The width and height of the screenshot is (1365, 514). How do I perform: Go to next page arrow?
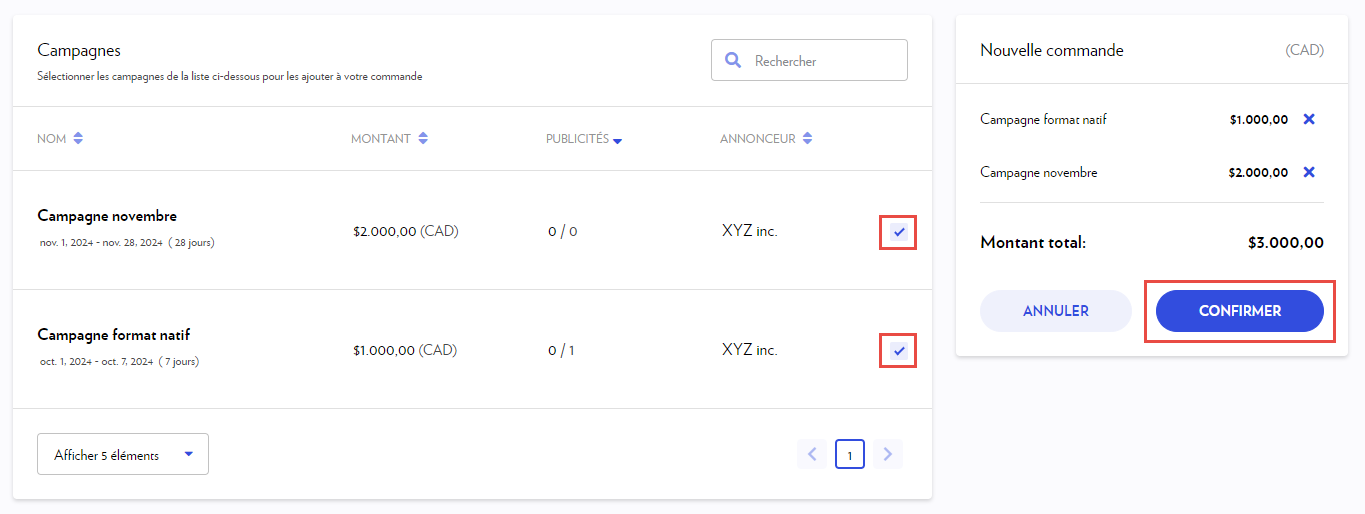pos(887,454)
